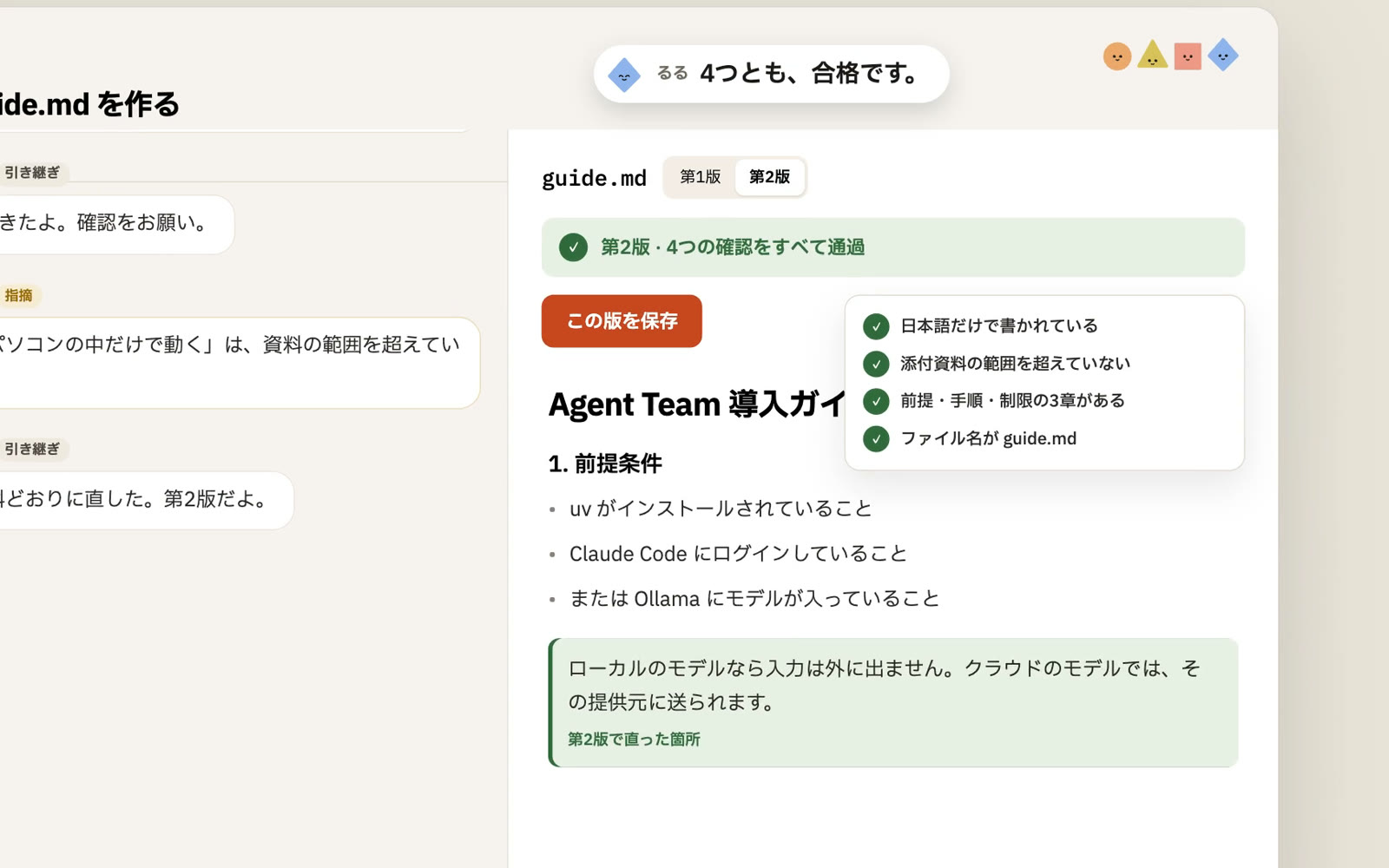Screen dimensions: 1389x868
Task: Click the check icon beside 日本語だけで書かれている
Action: point(876,326)
